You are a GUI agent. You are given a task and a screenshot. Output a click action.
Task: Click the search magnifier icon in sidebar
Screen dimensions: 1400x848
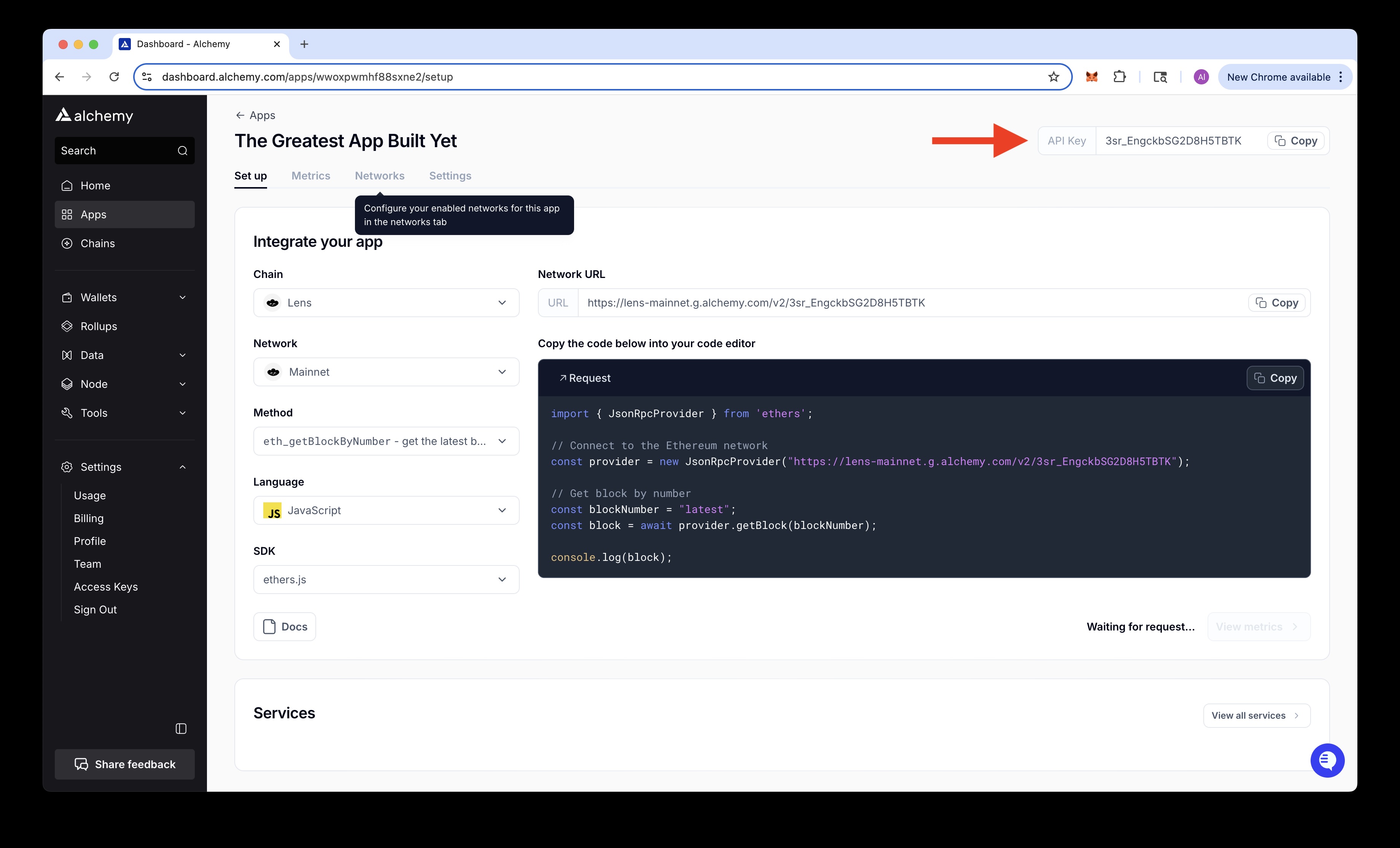point(182,151)
